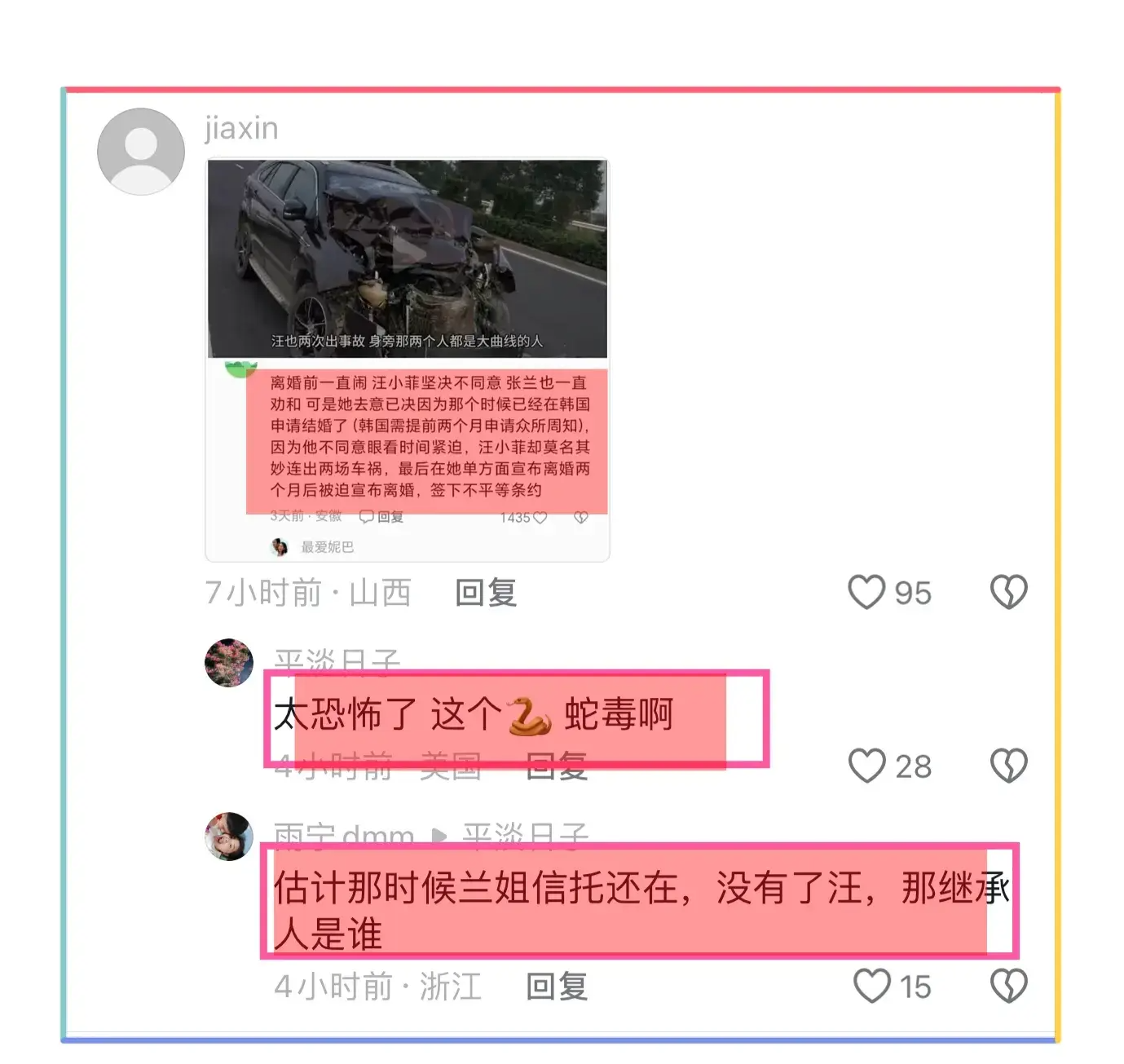Tap the 估计那时候兰姐信托还在 comment text
The height and width of the screenshot is (1064, 1124).
click(x=641, y=911)
